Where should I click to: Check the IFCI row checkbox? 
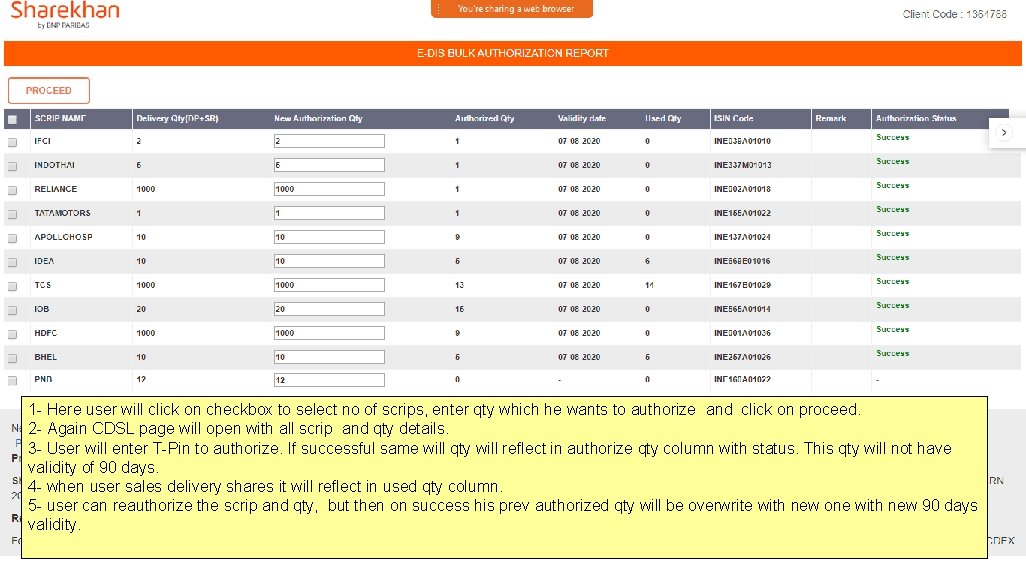tap(12, 142)
